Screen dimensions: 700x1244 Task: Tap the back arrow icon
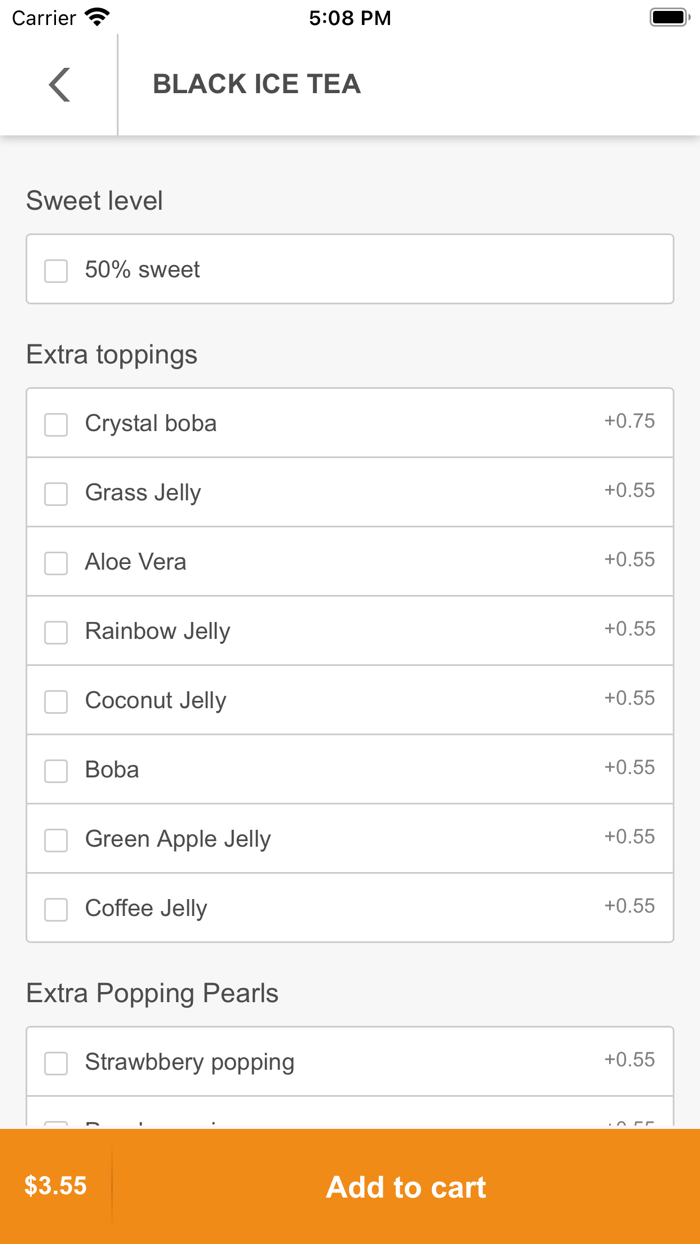[x=60, y=85]
